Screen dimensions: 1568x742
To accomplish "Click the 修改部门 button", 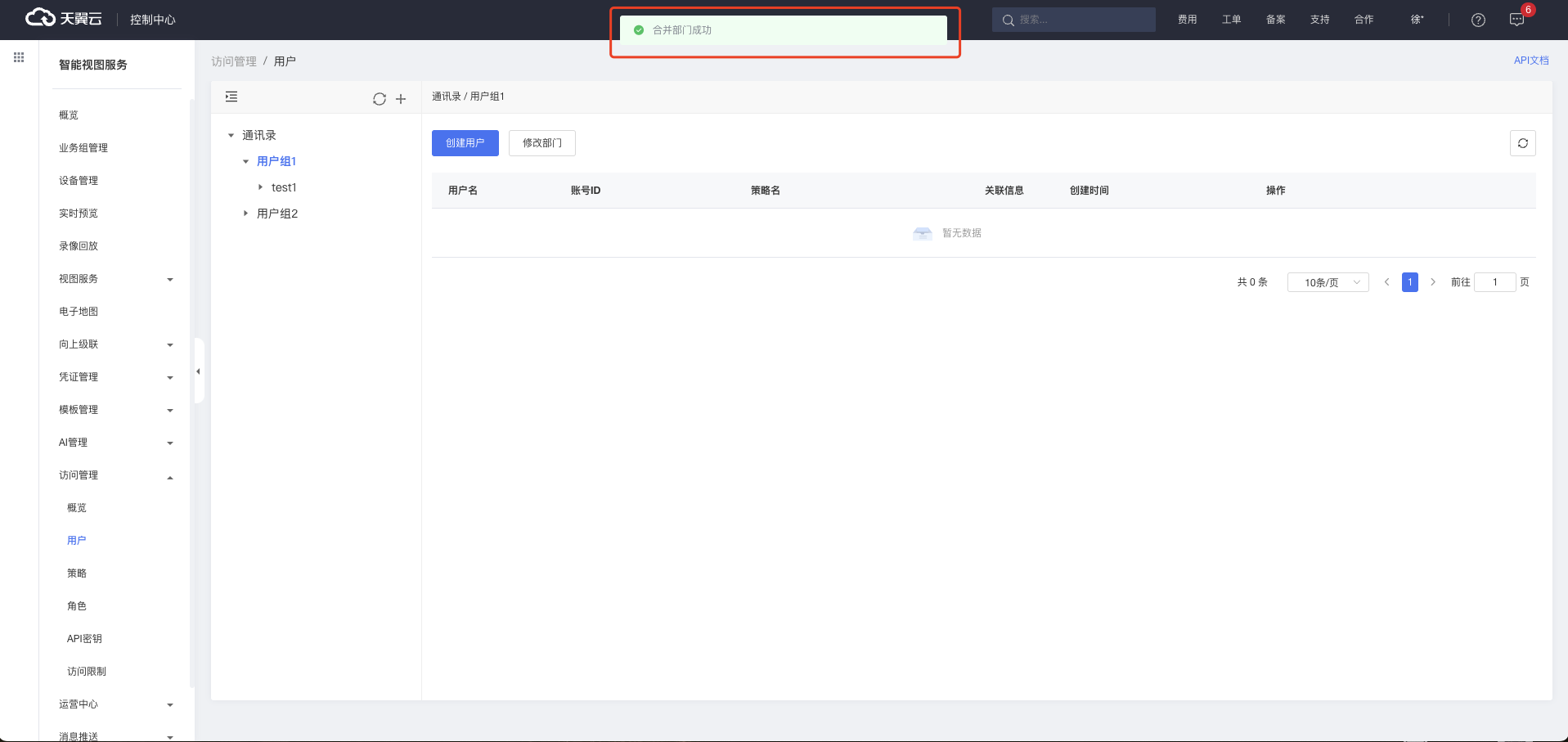I will tap(541, 143).
